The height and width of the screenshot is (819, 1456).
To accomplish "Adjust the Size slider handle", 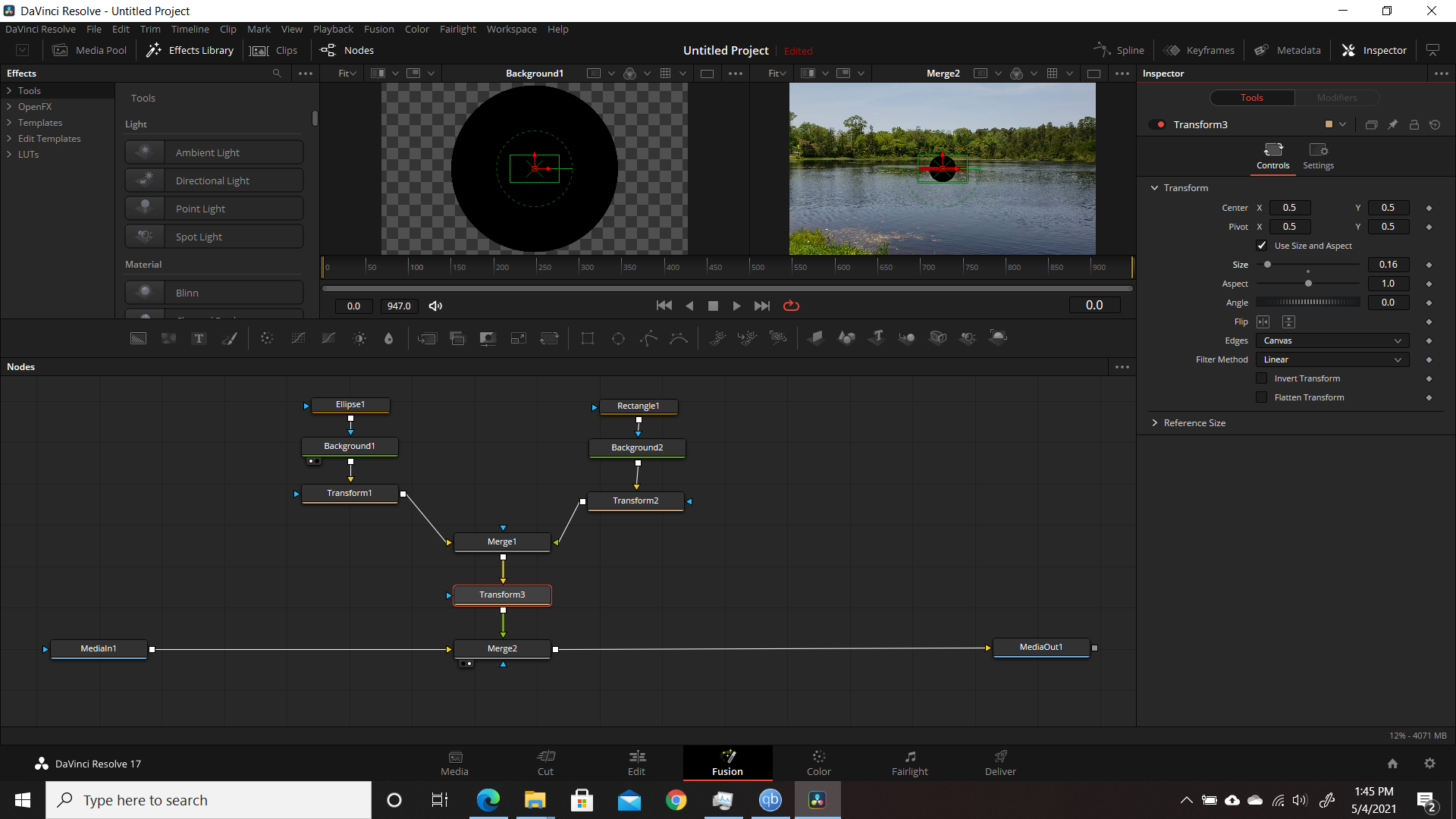I will [x=1267, y=265].
